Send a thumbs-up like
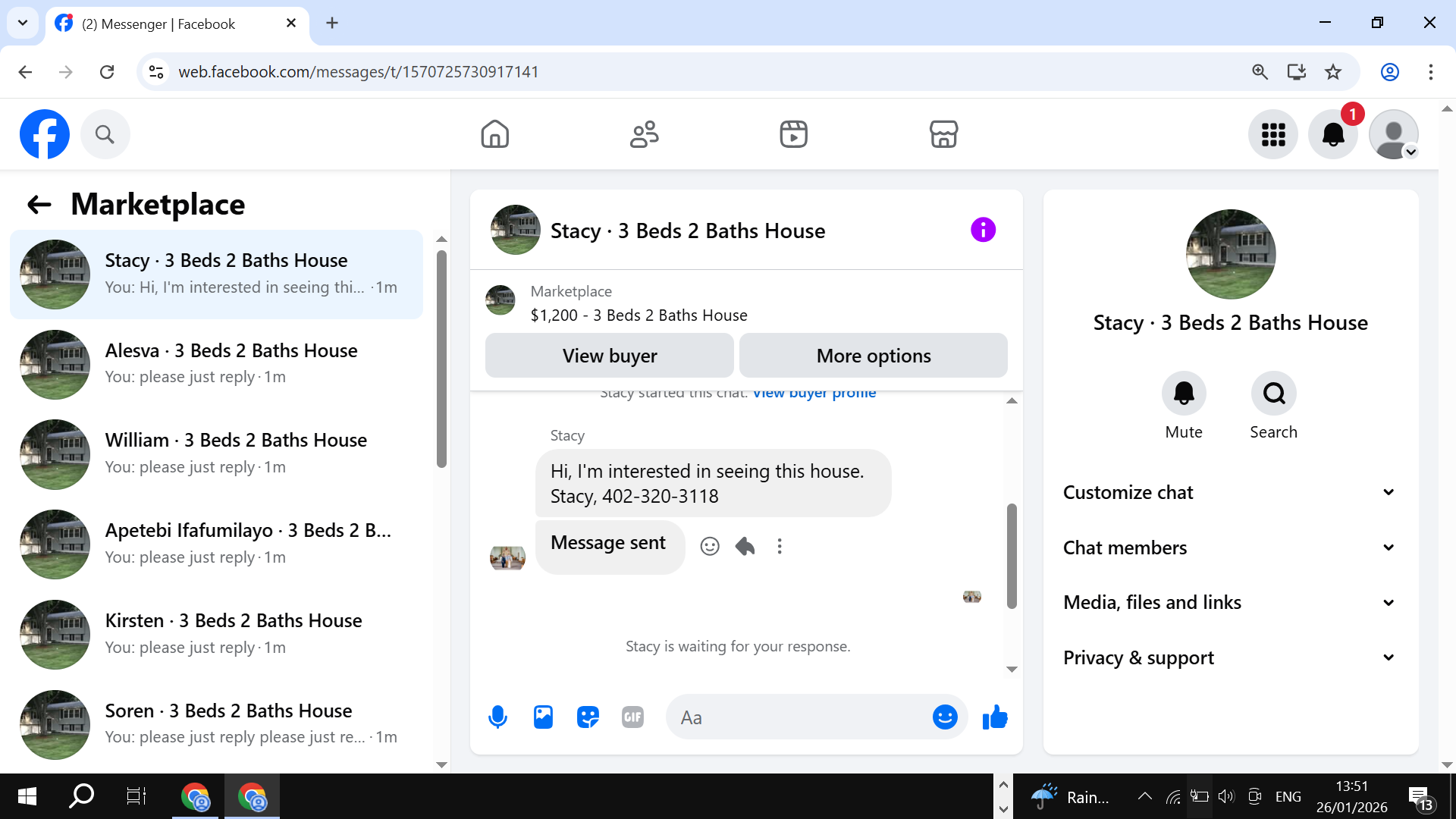Image resolution: width=1456 pixels, height=819 pixels. coord(994,717)
